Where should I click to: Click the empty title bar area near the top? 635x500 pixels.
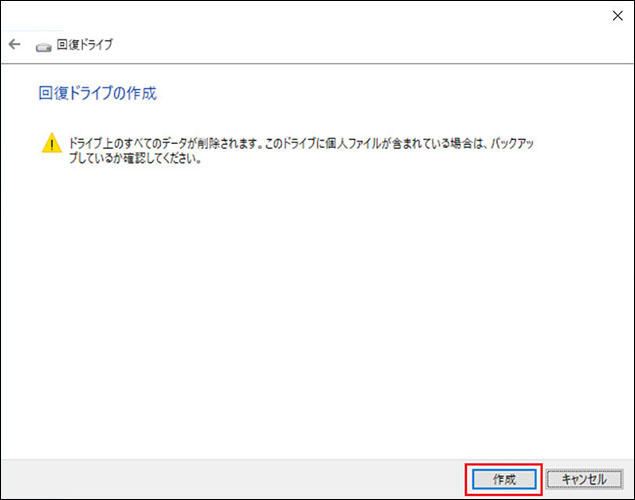click(300, 15)
